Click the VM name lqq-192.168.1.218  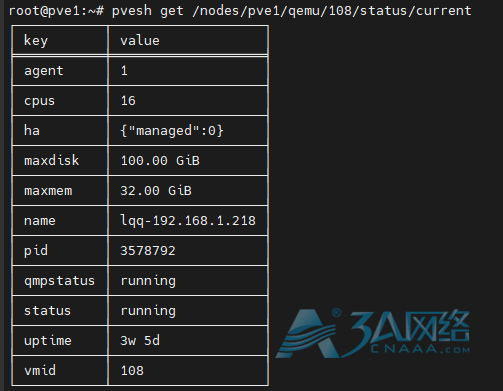pyautogui.click(x=188, y=221)
